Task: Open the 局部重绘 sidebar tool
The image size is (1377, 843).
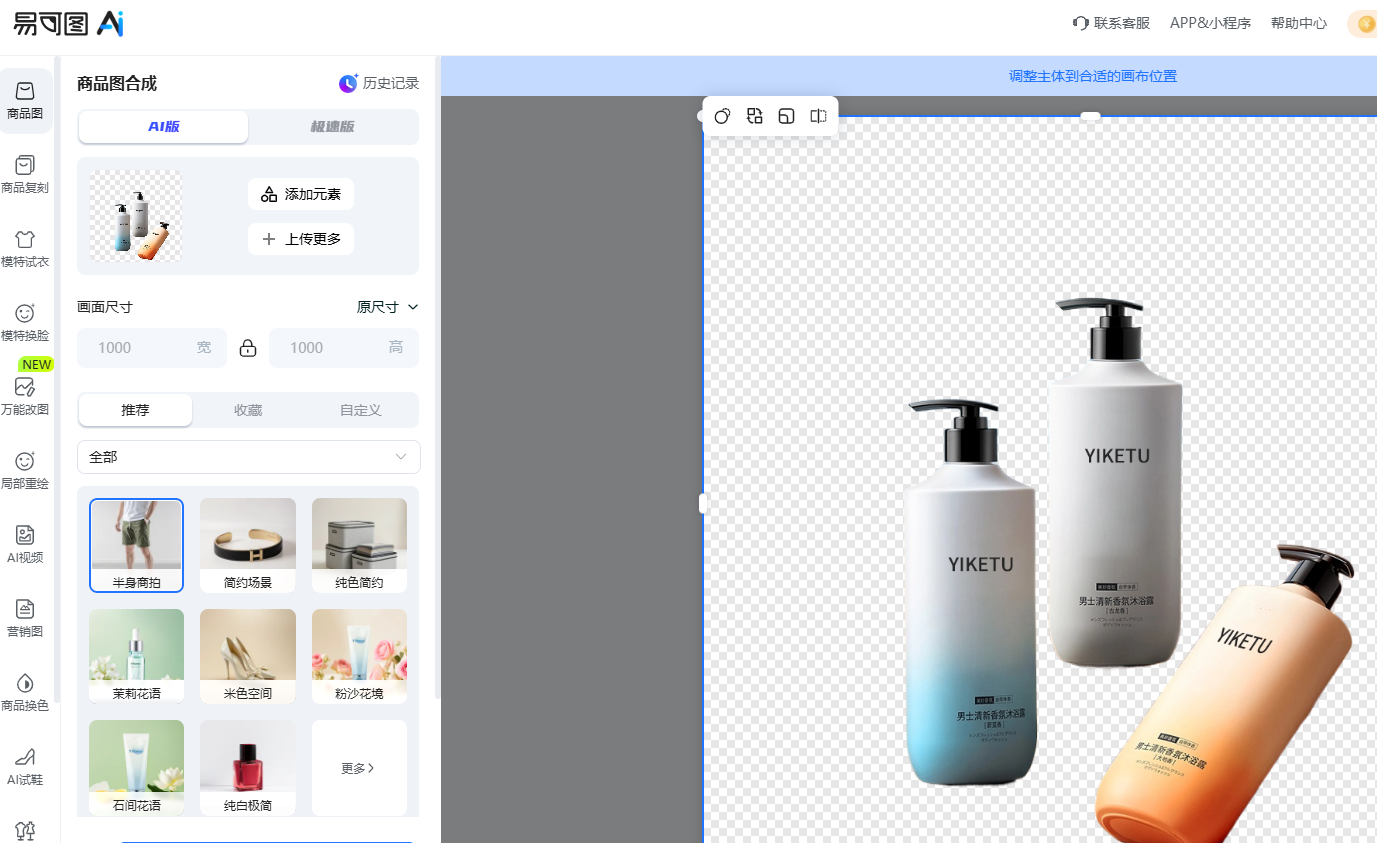Action: click(x=25, y=471)
